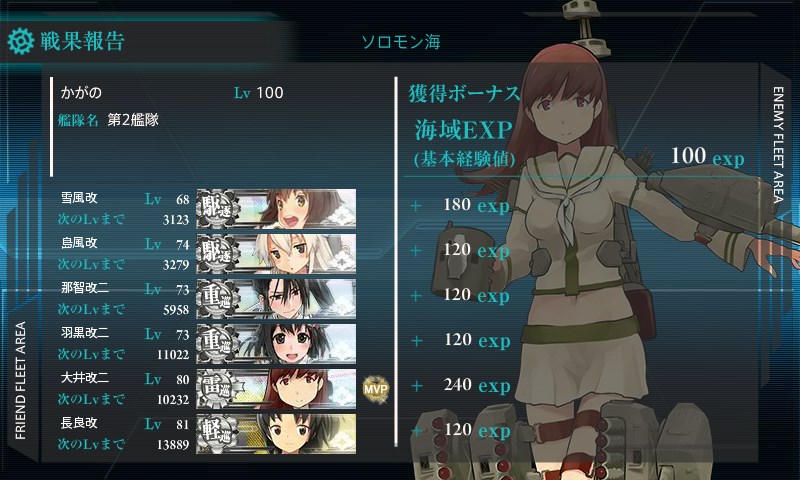The image size is (800, 480).
Task: Click the 重巡 badge on 那智改二 banner
Action: (x=218, y=298)
